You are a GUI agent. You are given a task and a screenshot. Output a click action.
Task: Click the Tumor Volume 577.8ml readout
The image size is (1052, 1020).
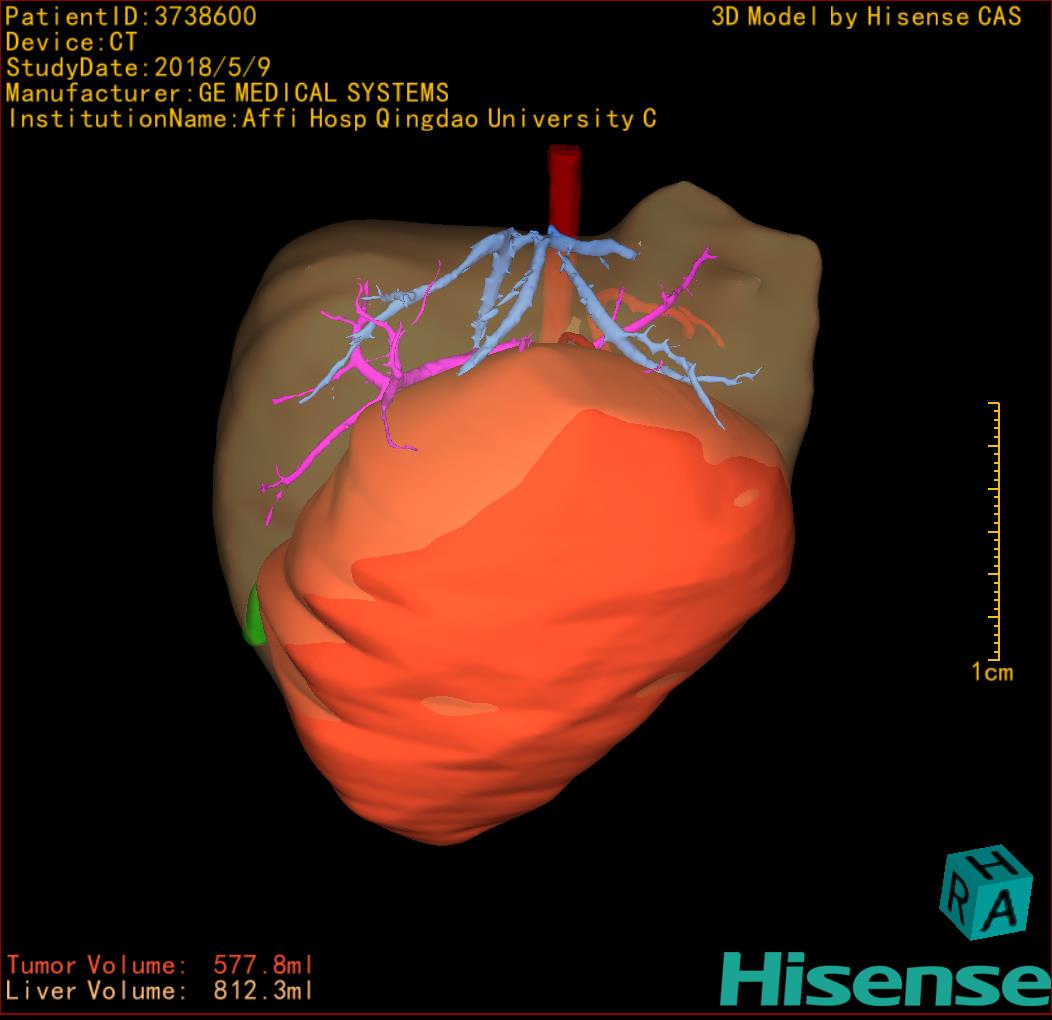[160, 965]
